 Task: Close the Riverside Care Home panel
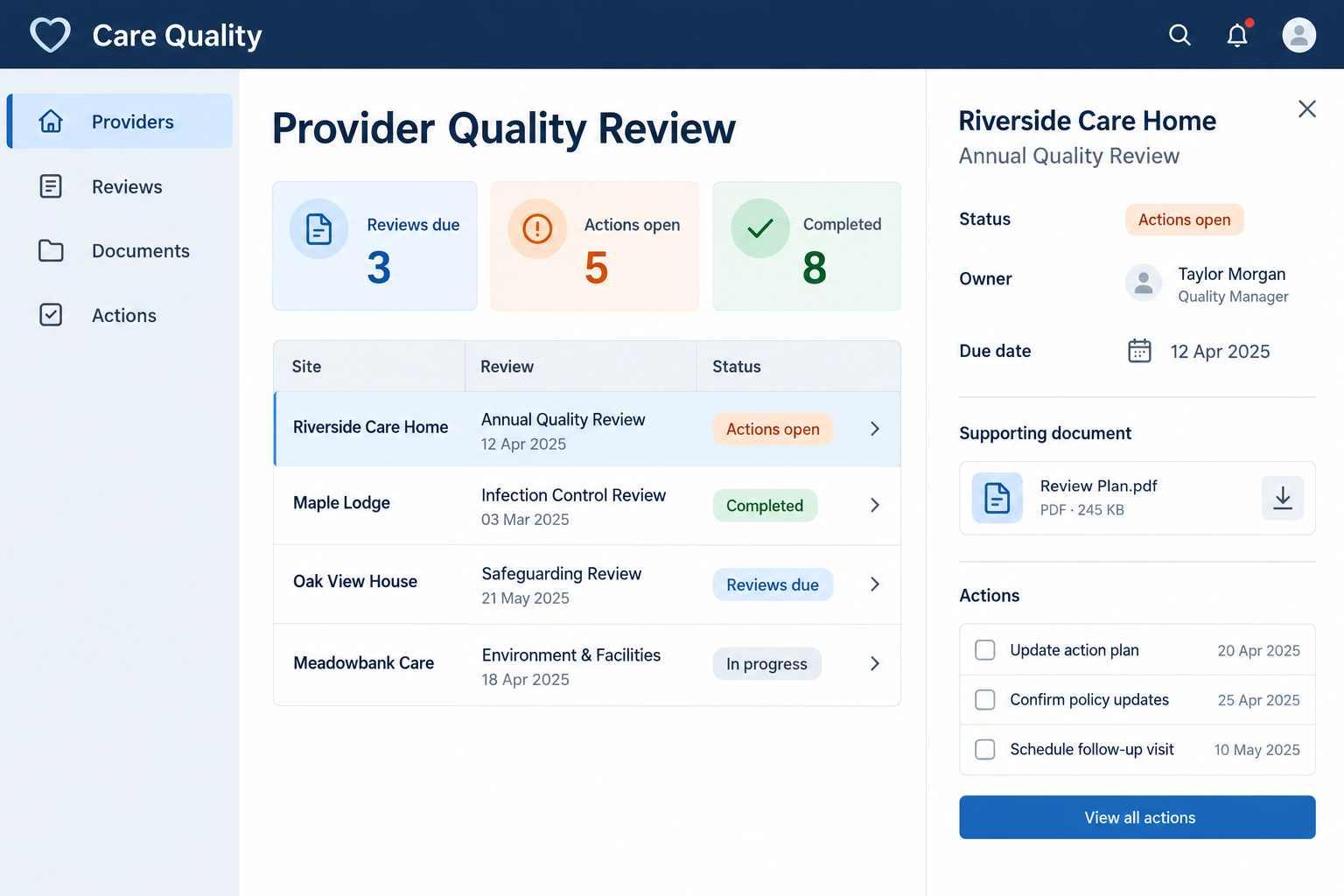pyautogui.click(x=1307, y=108)
